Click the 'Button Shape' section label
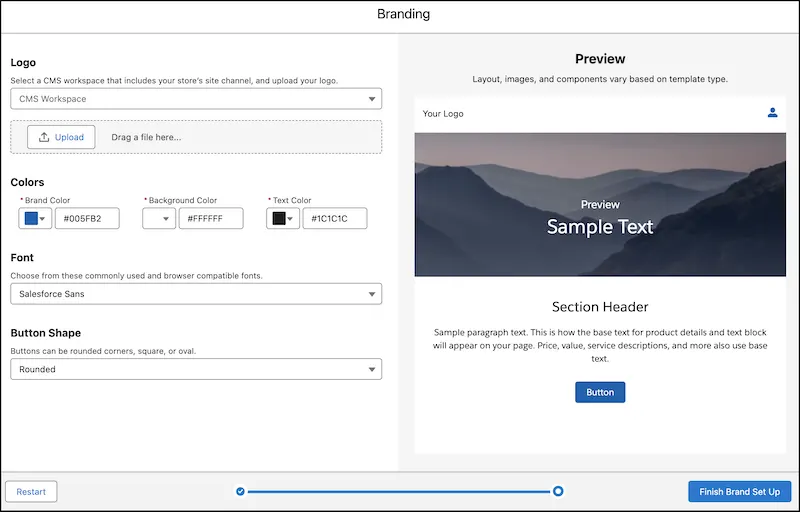Viewport: 800px width, 512px height. coord(46,332)
